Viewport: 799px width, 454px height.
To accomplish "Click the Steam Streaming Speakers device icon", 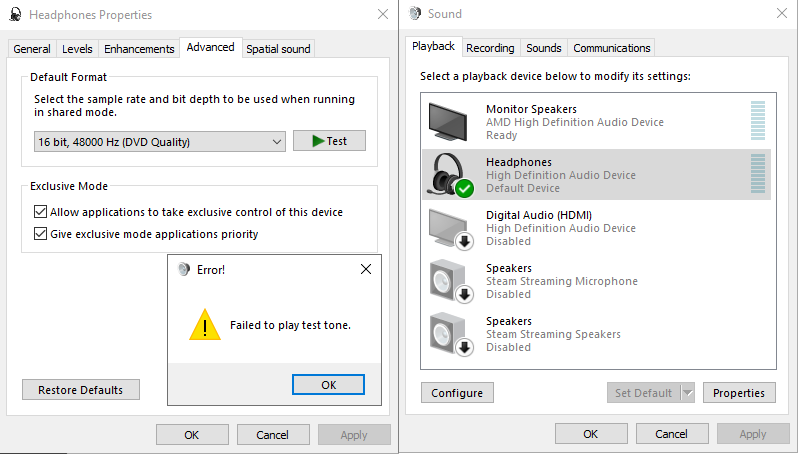I will pos(450,335).
